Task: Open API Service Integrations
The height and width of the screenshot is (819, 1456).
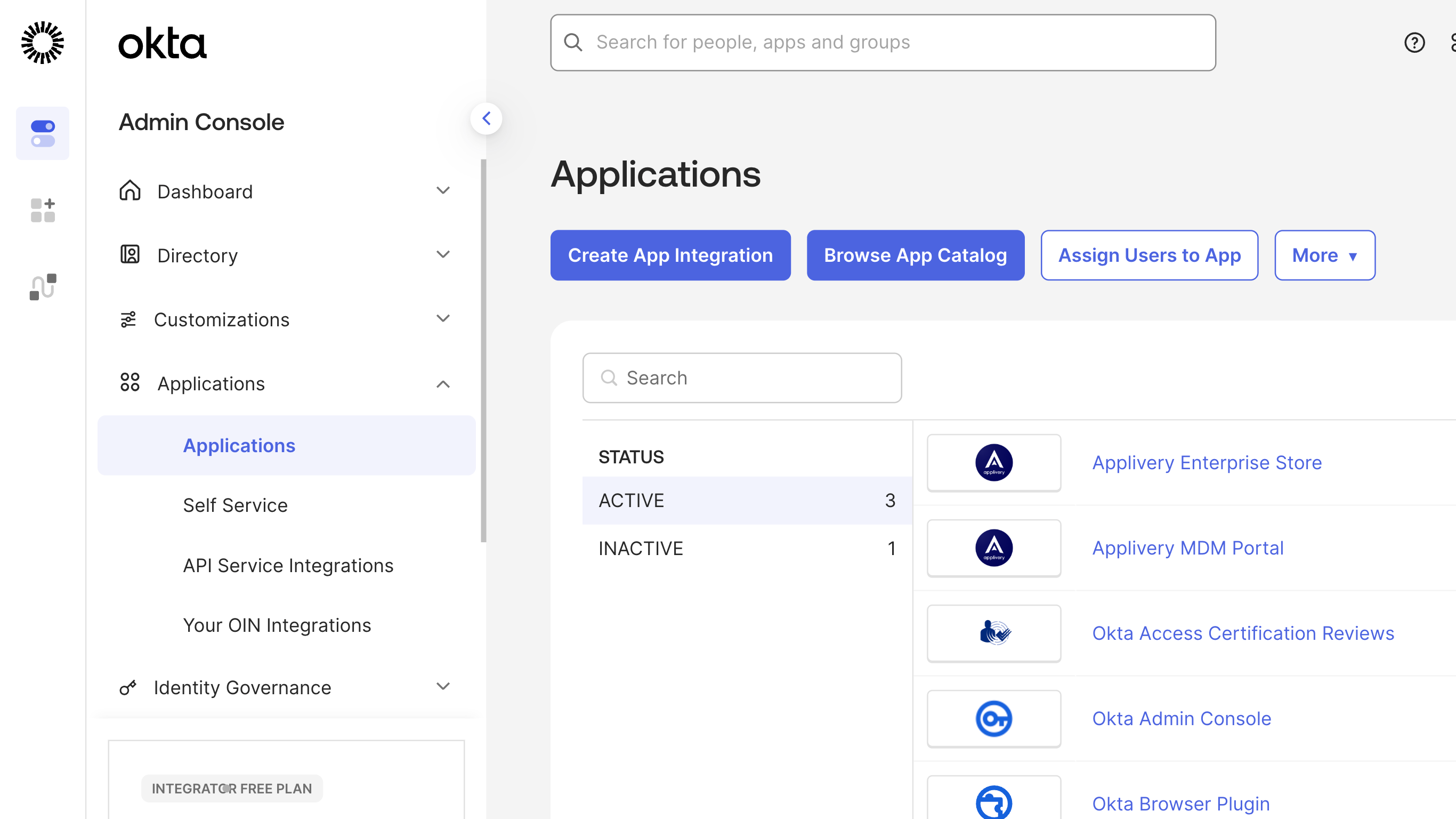Action: (x=288, y=565)
